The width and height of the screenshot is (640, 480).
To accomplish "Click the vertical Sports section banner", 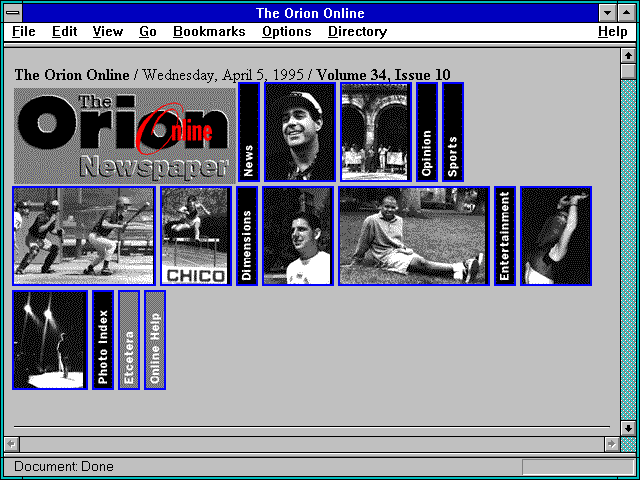I will 453,132.
